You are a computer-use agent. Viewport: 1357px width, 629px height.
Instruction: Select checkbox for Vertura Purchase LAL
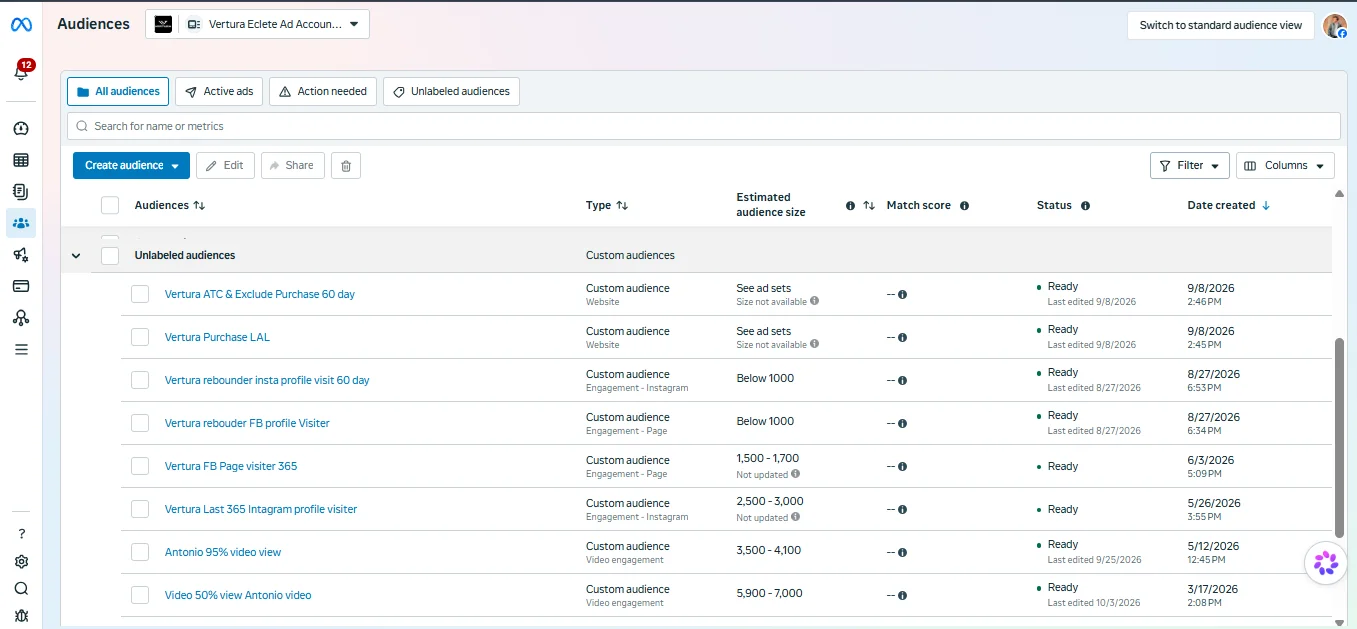click(x=140, y=337)
